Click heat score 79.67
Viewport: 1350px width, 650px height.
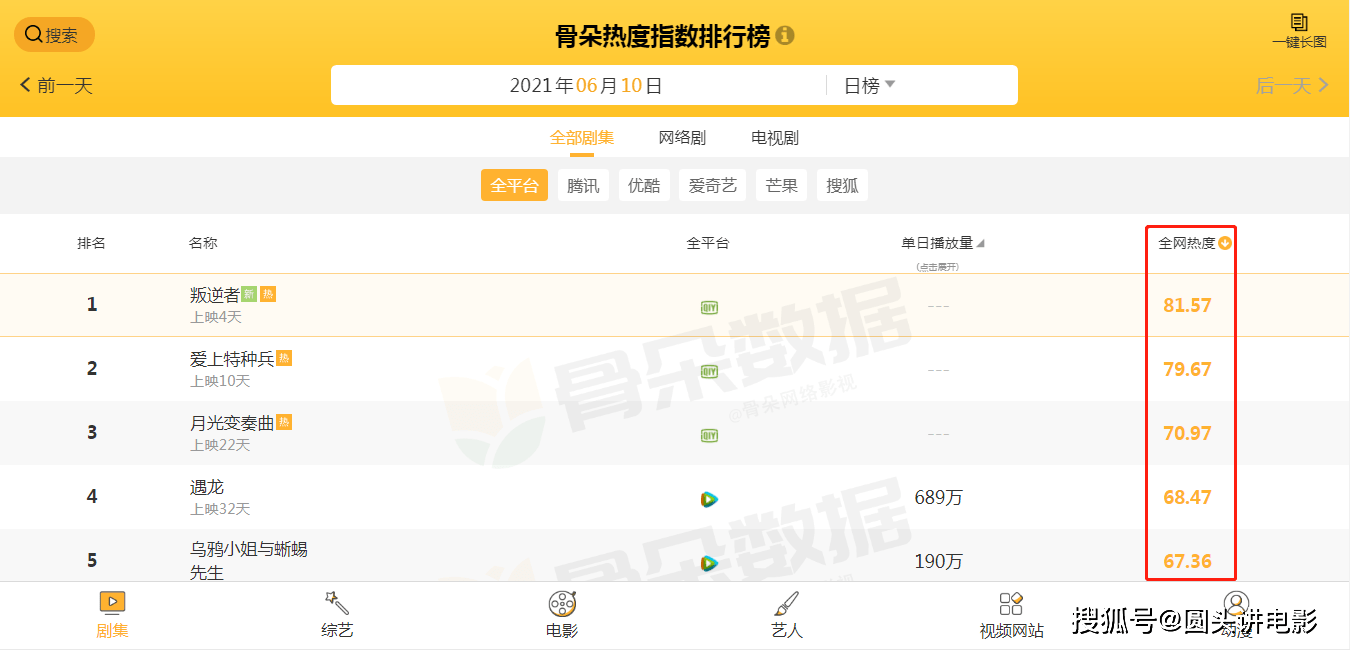[1187, 369]
